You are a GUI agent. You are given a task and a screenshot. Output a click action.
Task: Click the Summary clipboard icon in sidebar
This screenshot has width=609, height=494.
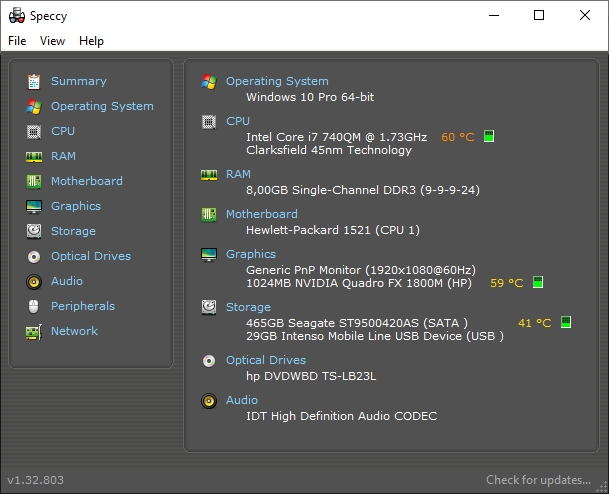click(x=34, y=82)
